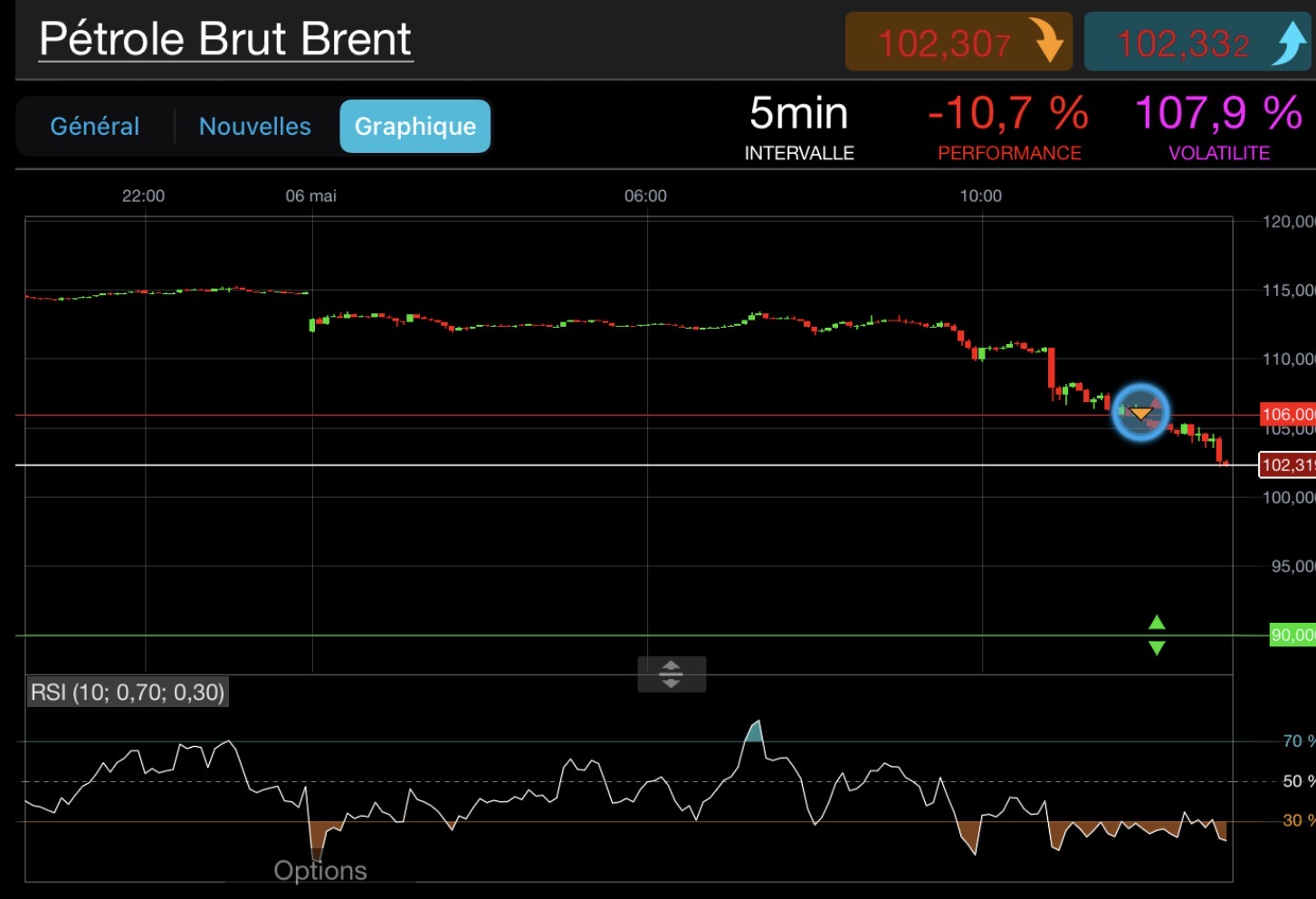Click the -10,7 % performance indicator

point(1009,128)
